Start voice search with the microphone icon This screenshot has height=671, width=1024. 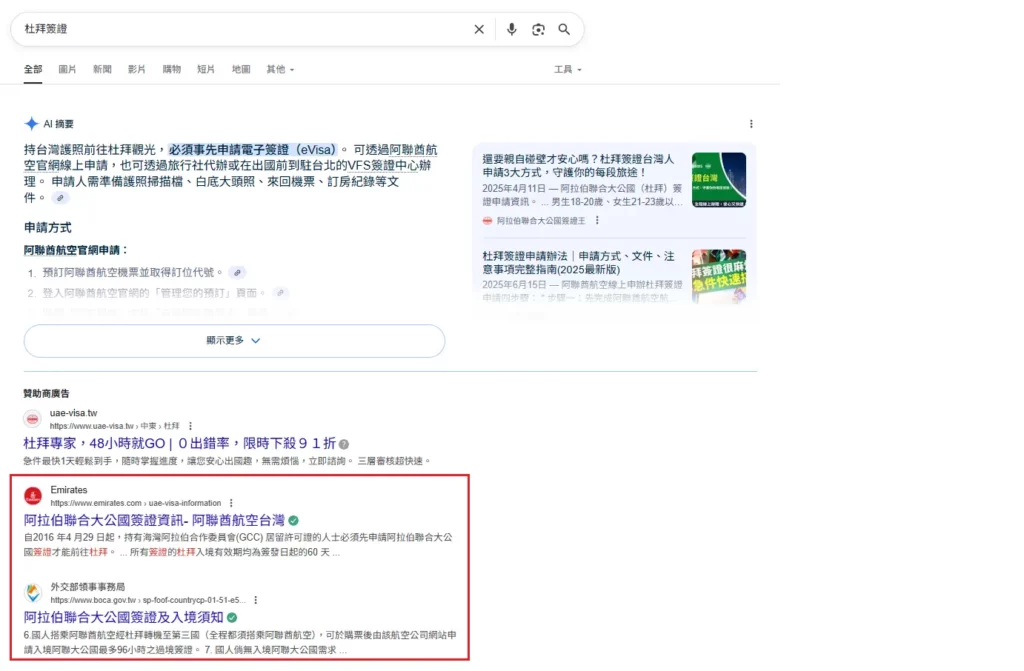pyautogui.click(x=511, y=29)
